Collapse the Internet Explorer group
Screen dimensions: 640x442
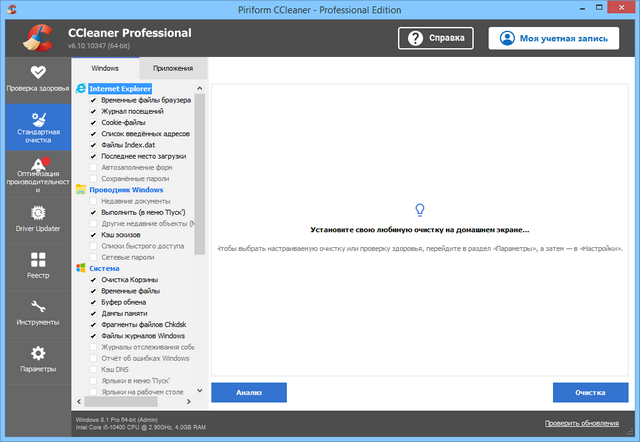click(x=119, y=89)
